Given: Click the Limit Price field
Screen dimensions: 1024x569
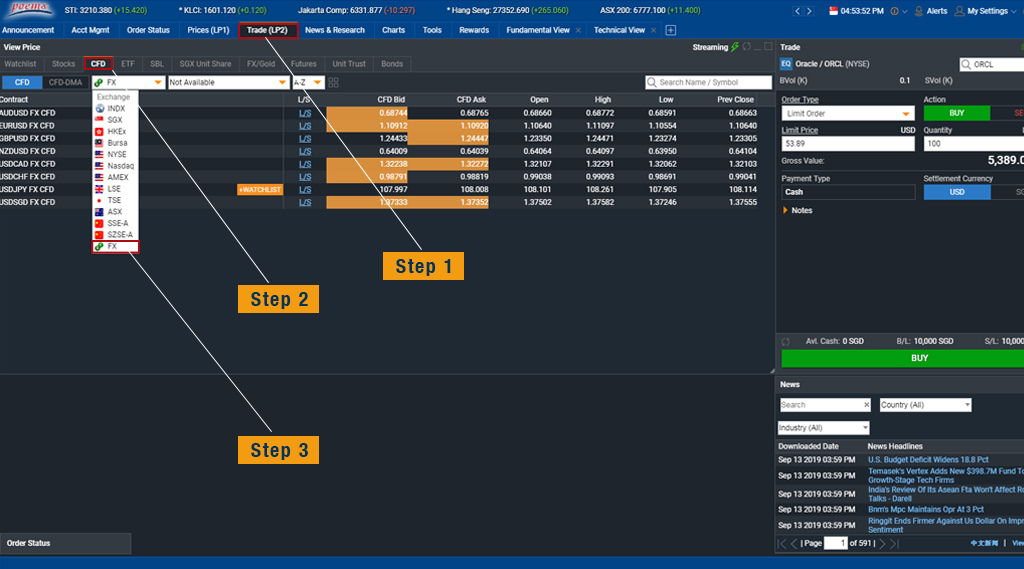Looking at the screenshot, I should 848,144.
